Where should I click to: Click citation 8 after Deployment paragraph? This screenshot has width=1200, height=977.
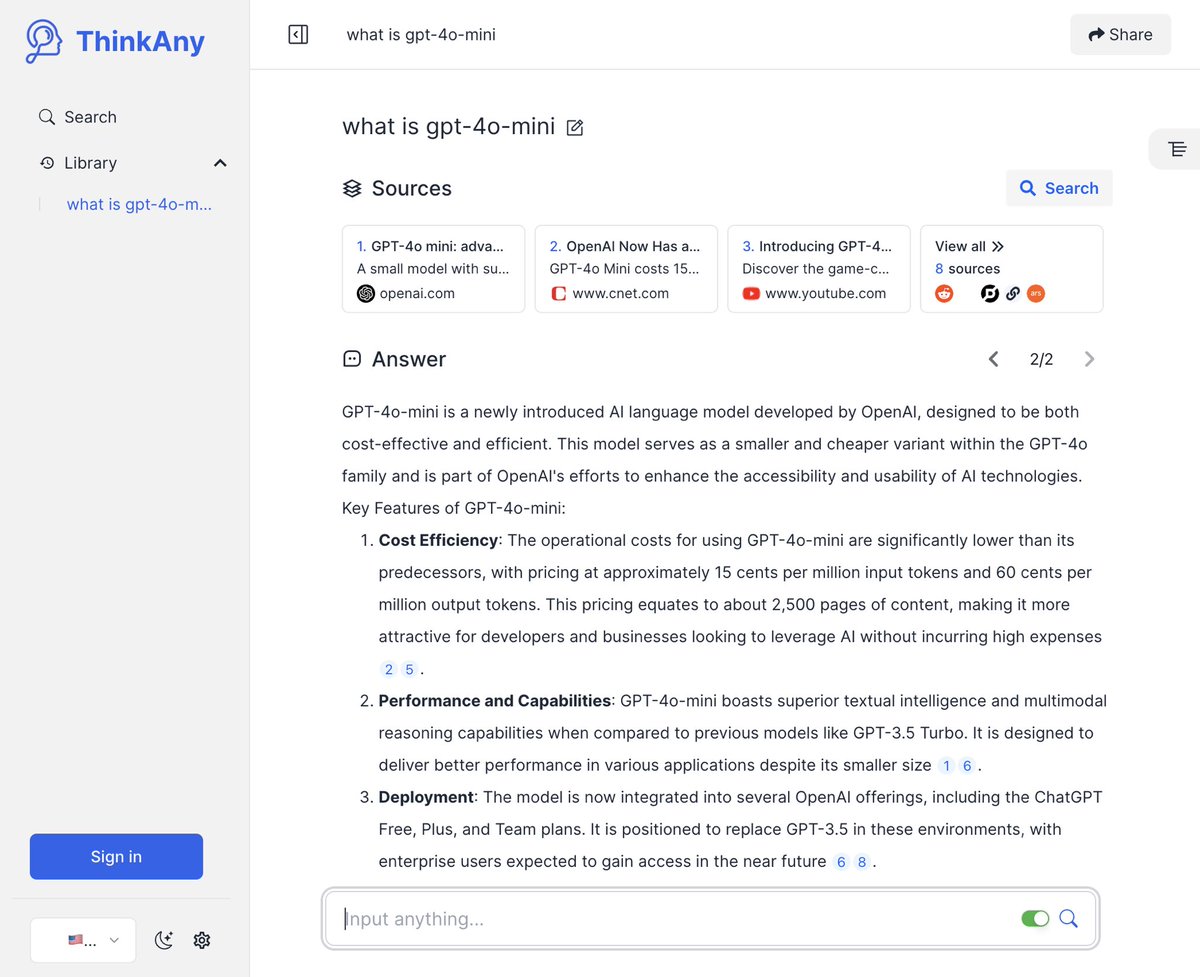(862, 862)
